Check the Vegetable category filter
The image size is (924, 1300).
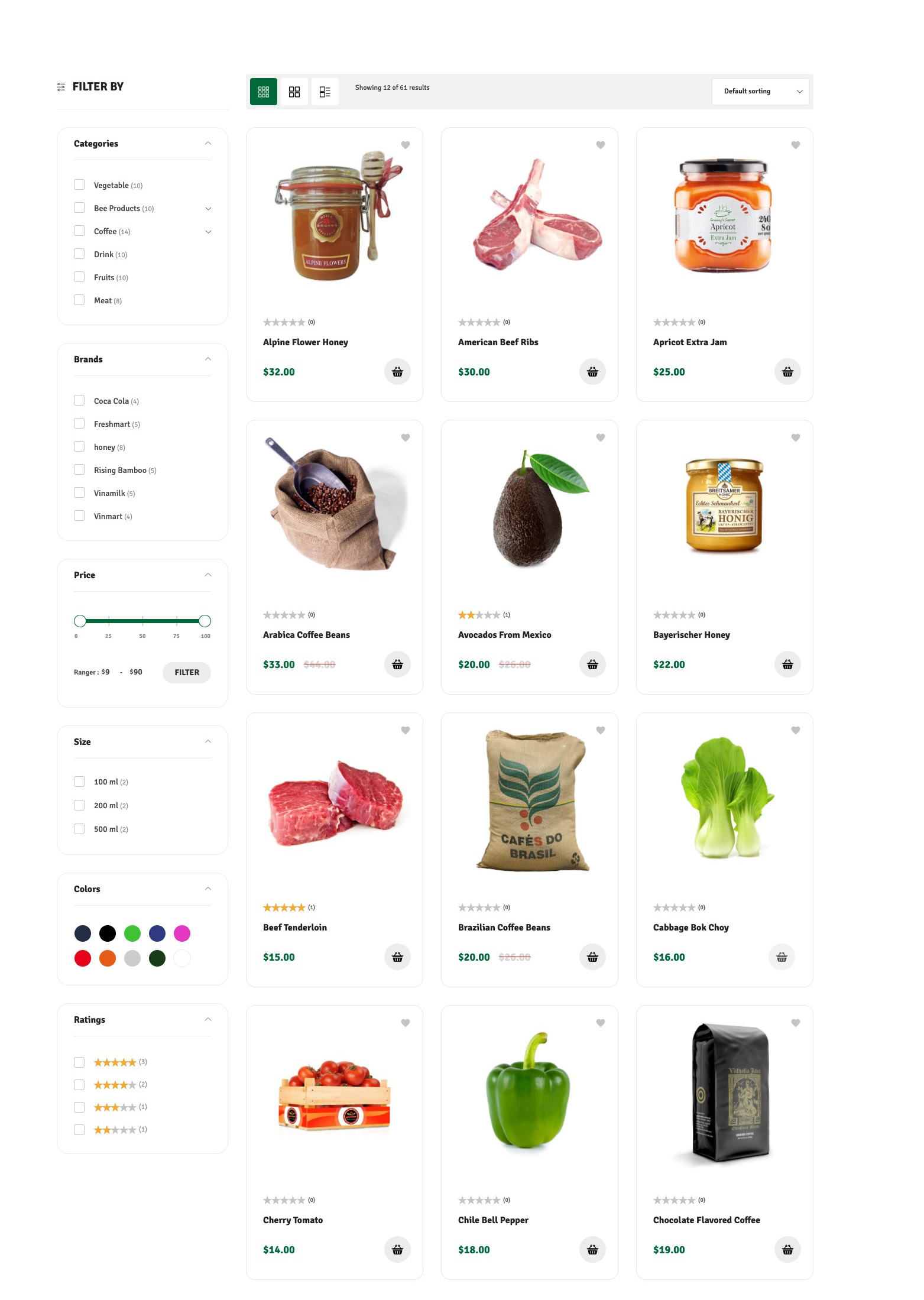click(x=79, y=185)
